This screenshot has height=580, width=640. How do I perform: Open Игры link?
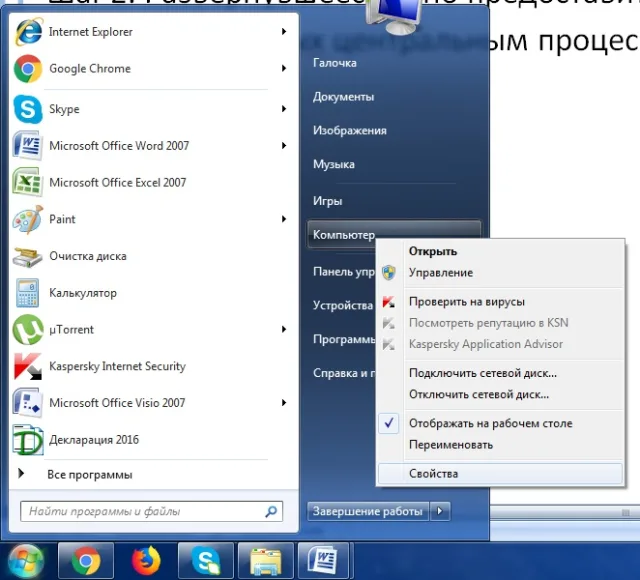click(x=327, y=201)
